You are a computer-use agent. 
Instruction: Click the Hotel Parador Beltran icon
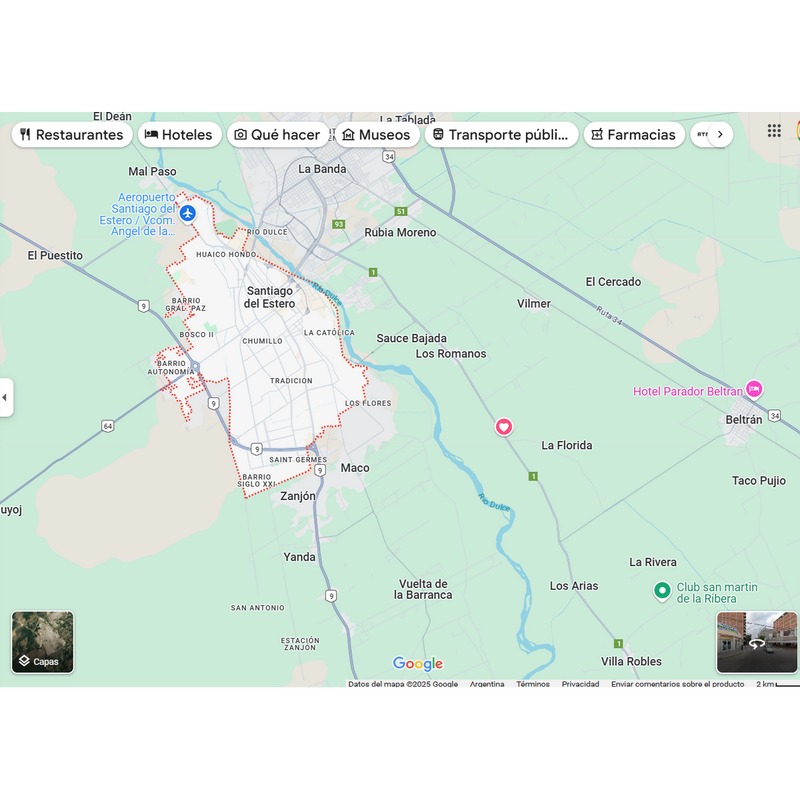point(754,389)
